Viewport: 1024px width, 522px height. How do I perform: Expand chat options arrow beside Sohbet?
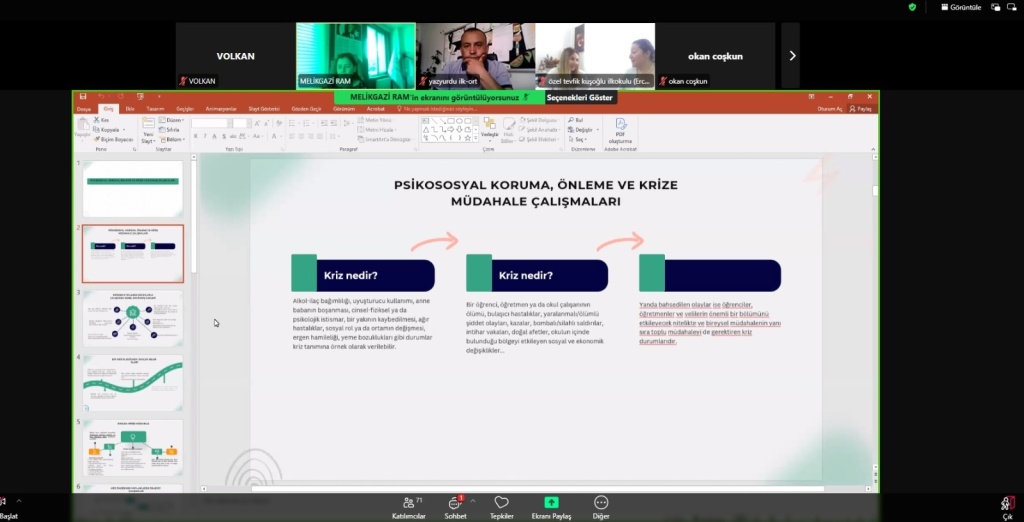(x=473, y=500)
